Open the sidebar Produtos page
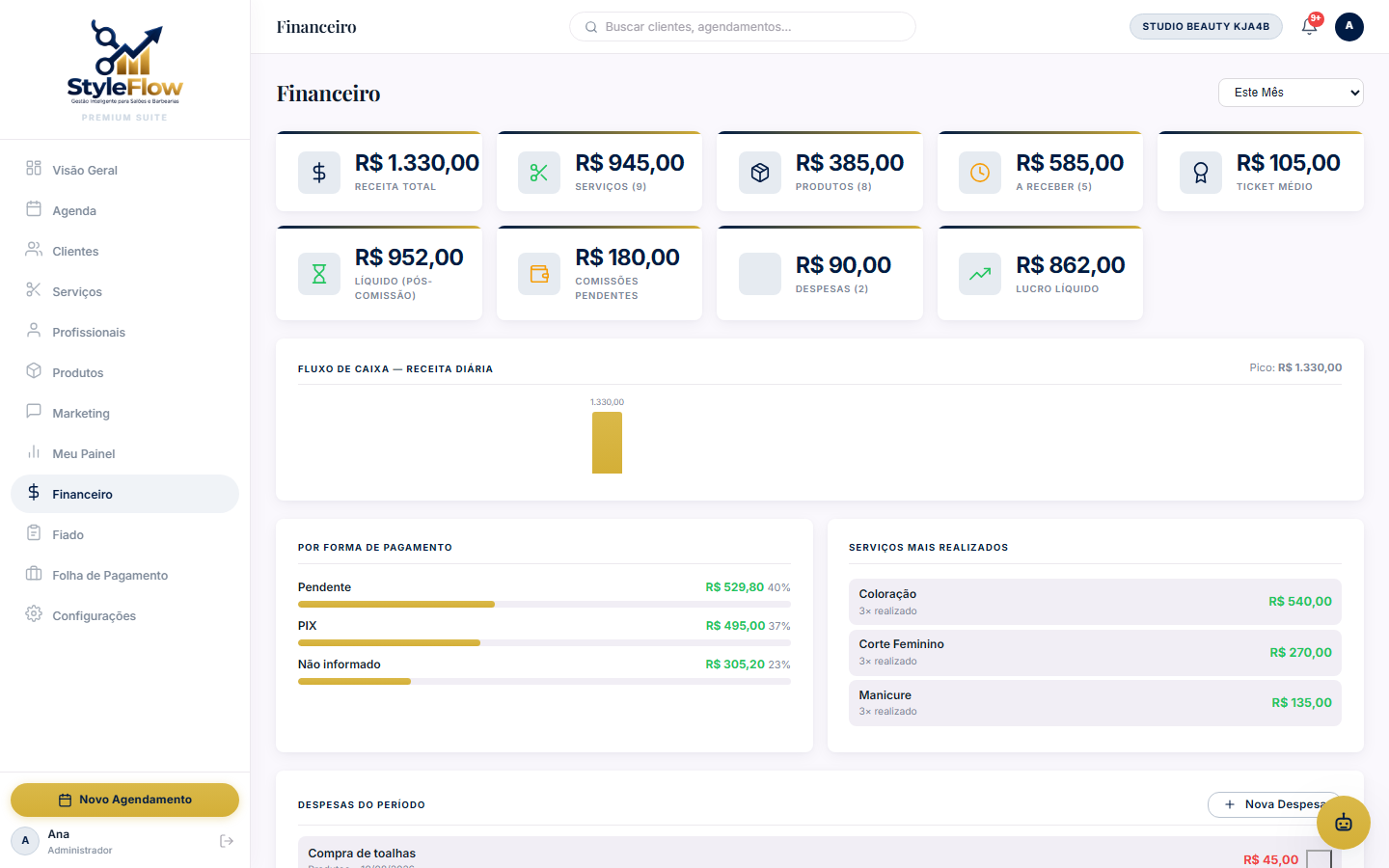 pyautogui.click(x=124, y=372)
